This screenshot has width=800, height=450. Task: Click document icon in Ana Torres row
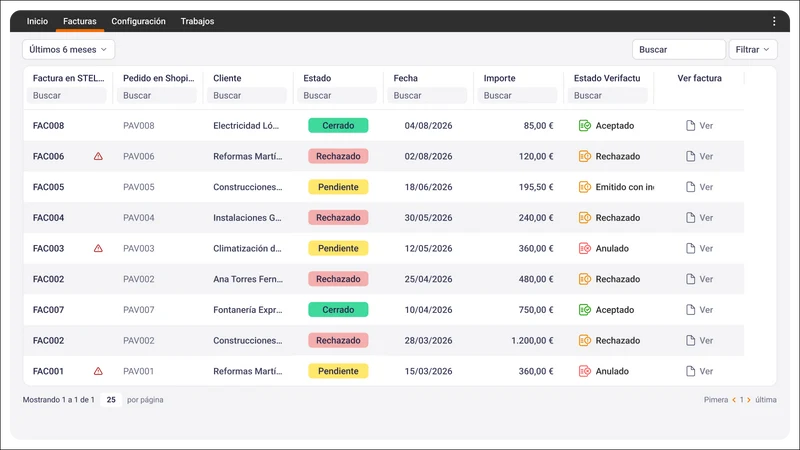(x=690, y=279)
